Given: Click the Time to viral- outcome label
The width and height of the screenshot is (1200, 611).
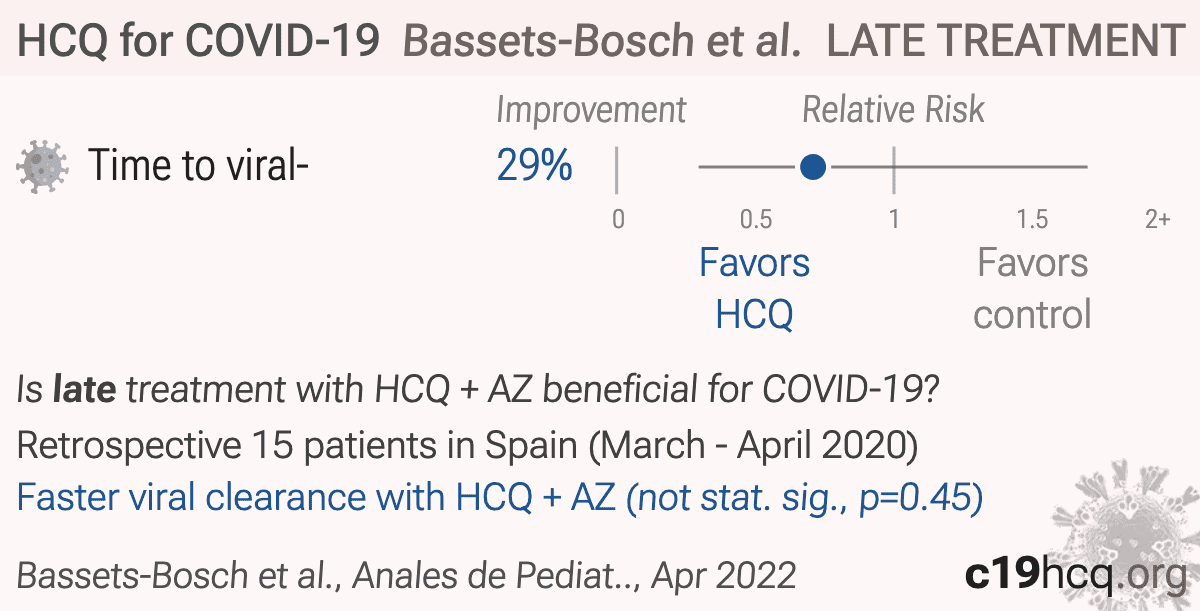Looking at the screenshot, I should pos(198,165).
